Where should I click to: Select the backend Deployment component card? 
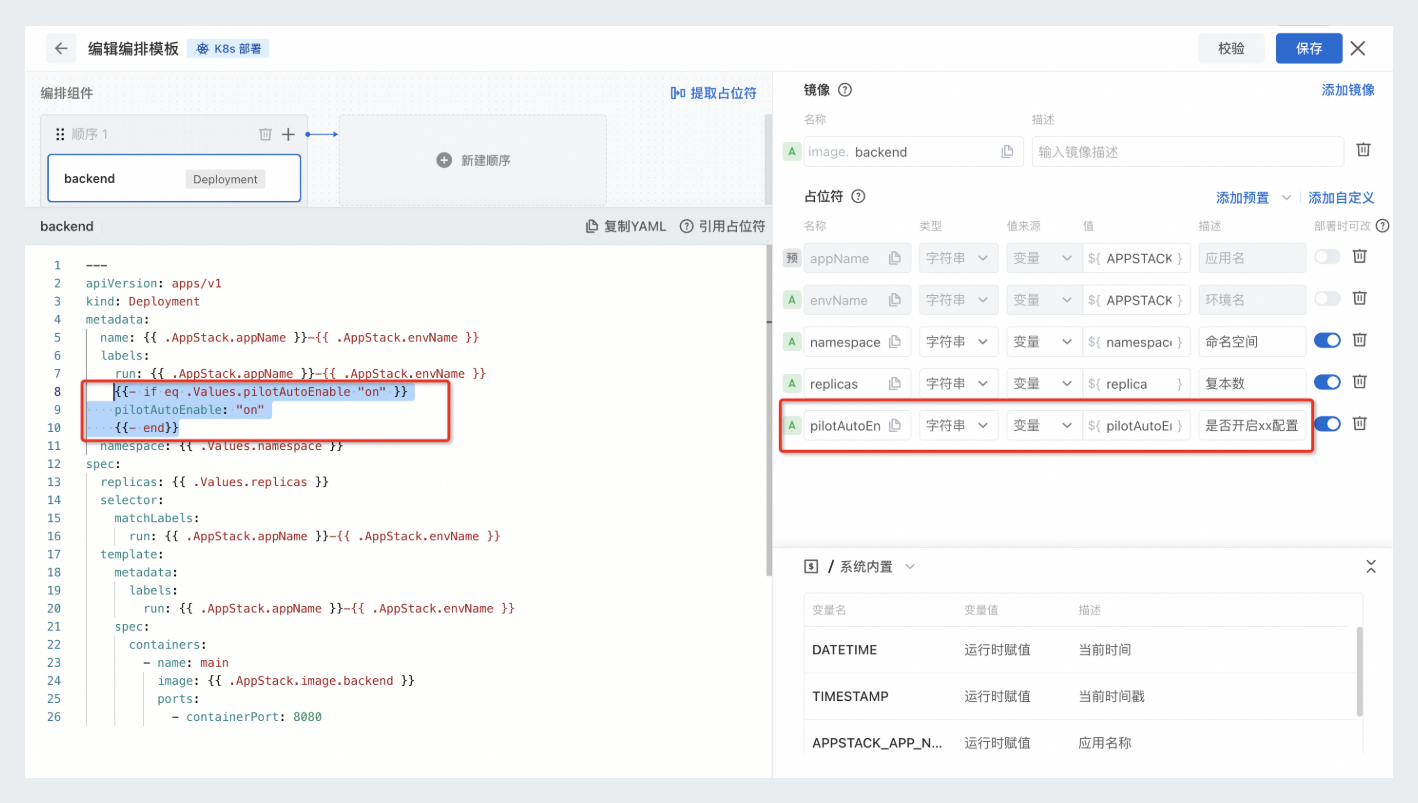click(x=174, y=179)
